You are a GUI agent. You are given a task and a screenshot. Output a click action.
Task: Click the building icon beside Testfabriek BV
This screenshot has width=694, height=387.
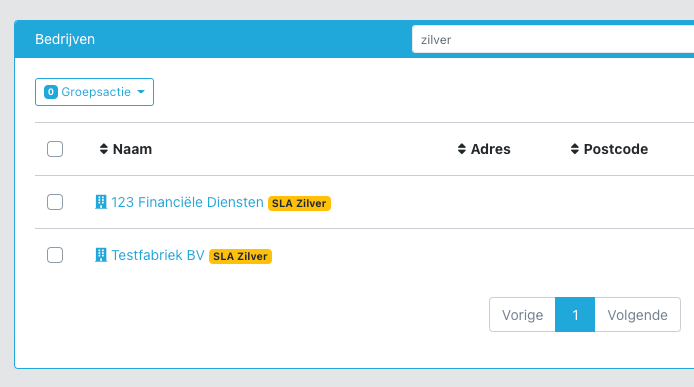tap(101, 255)
